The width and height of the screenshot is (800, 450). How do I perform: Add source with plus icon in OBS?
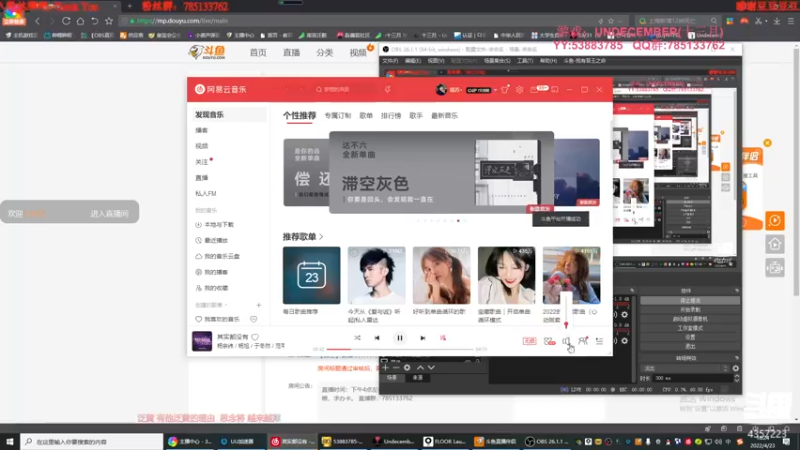(x=385, y=367)
